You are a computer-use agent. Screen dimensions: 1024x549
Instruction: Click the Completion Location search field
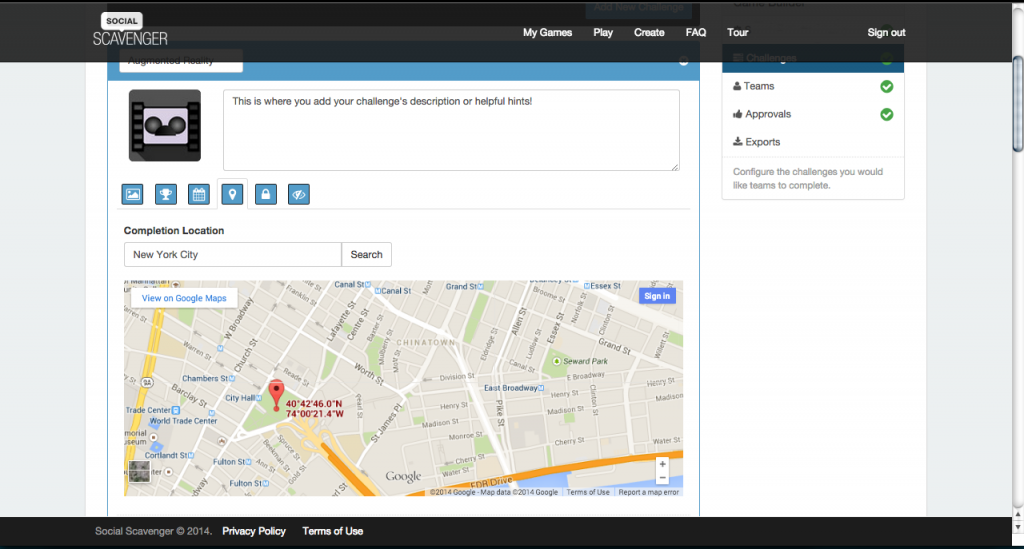tap(232, 255)
